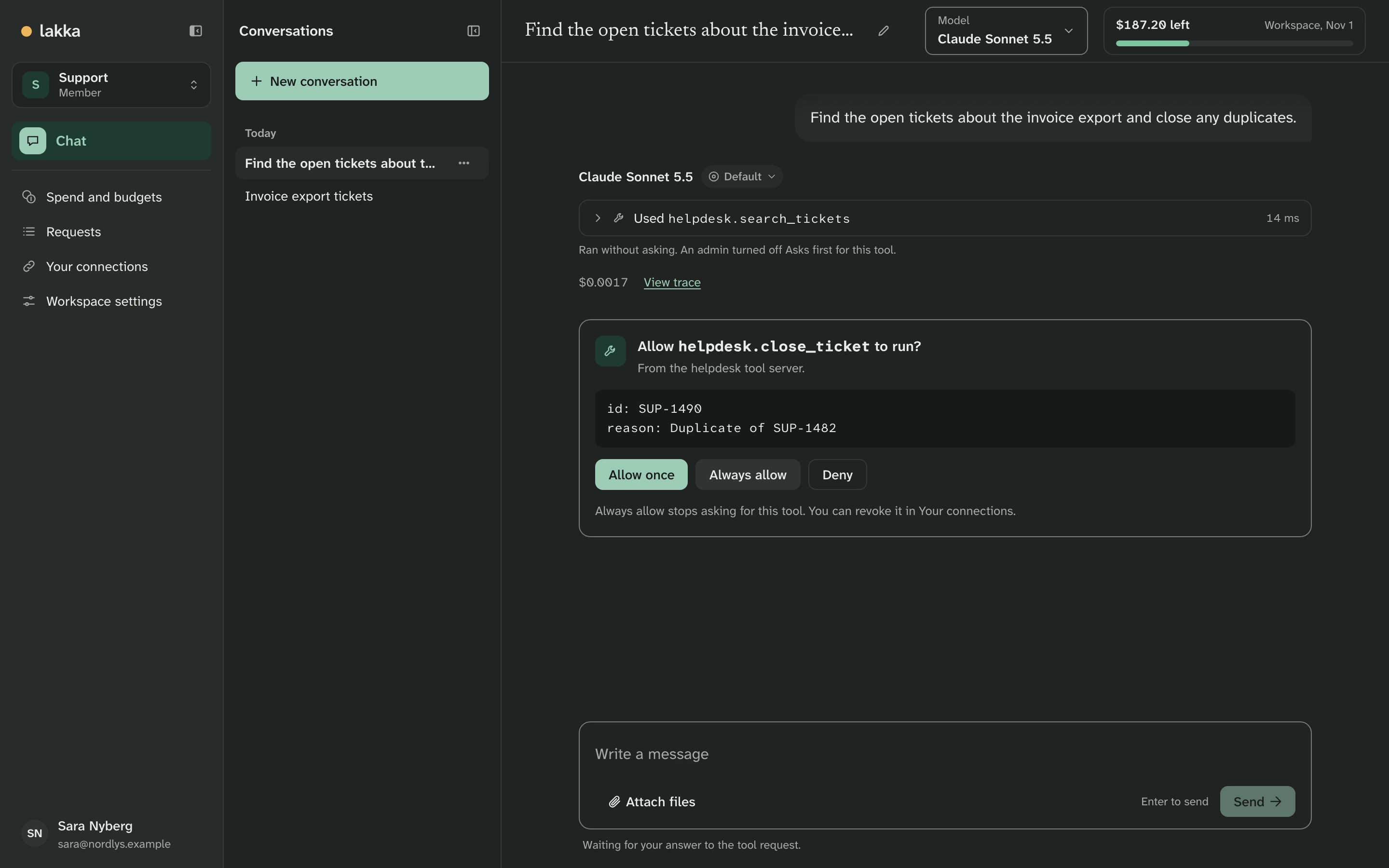Open Workspace settings

[x=111, y=301]
